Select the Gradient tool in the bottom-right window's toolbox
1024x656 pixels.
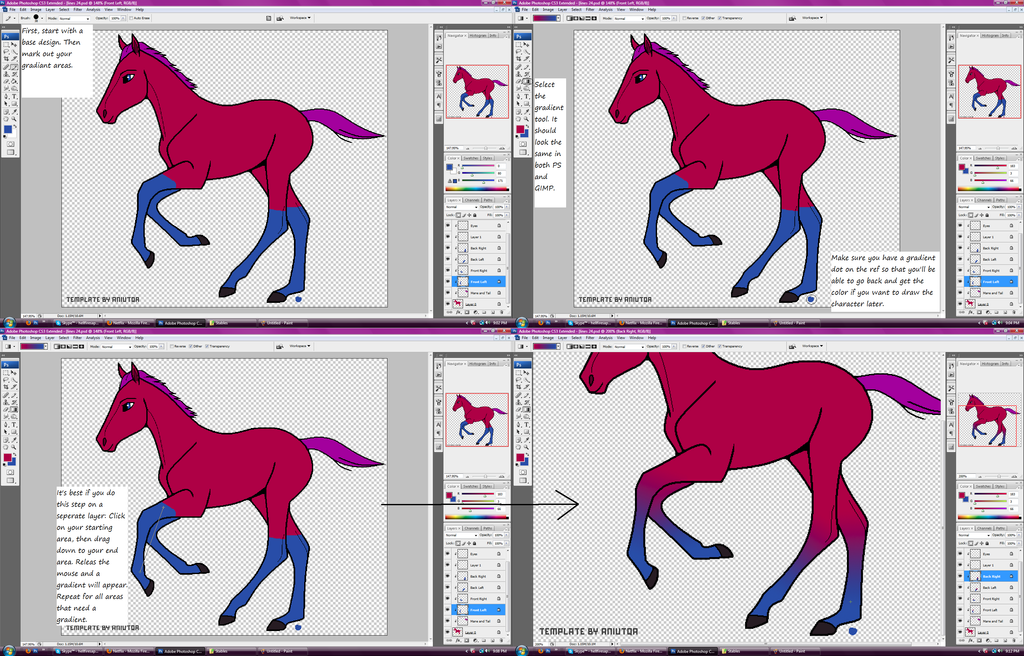(527, 410)
